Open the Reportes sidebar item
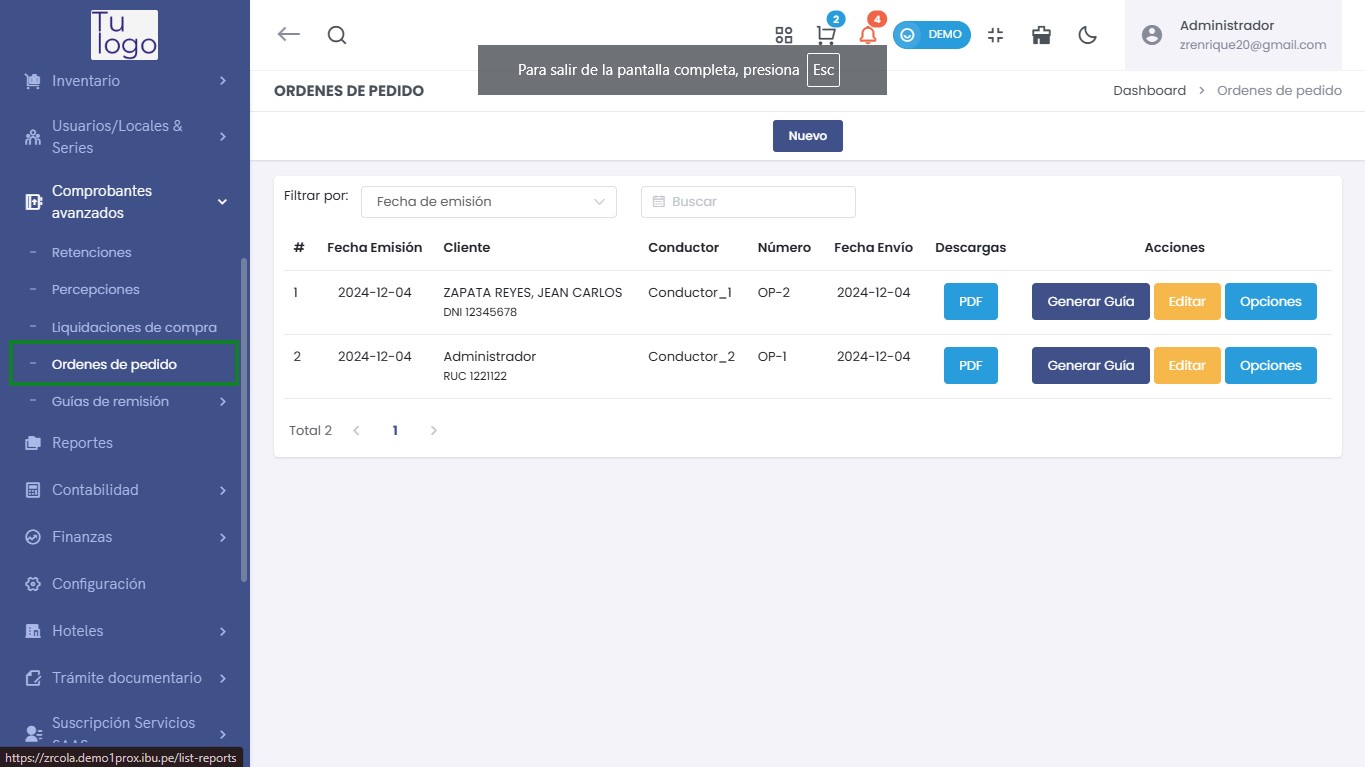 tap(82, 443)
